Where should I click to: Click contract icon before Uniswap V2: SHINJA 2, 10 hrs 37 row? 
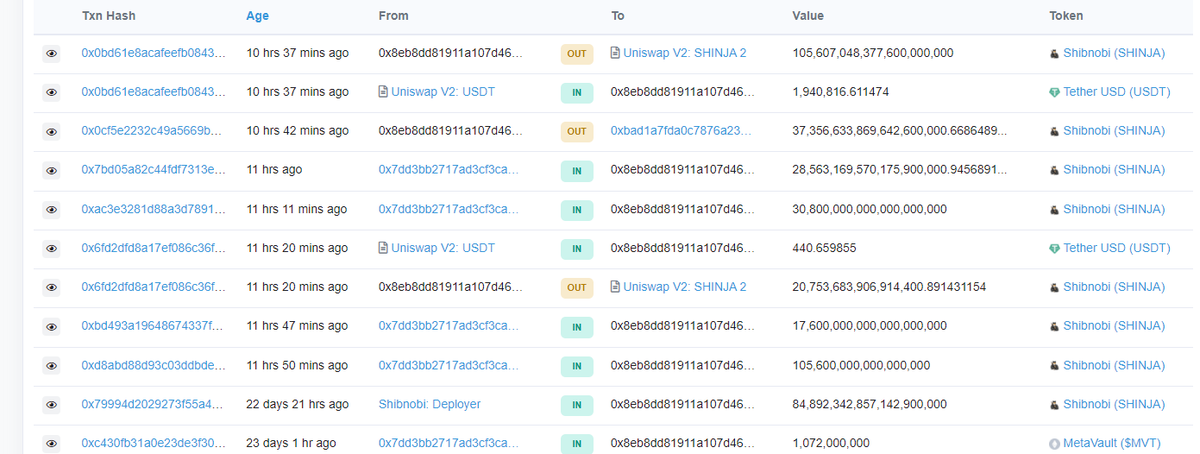[x=615, y=53]
